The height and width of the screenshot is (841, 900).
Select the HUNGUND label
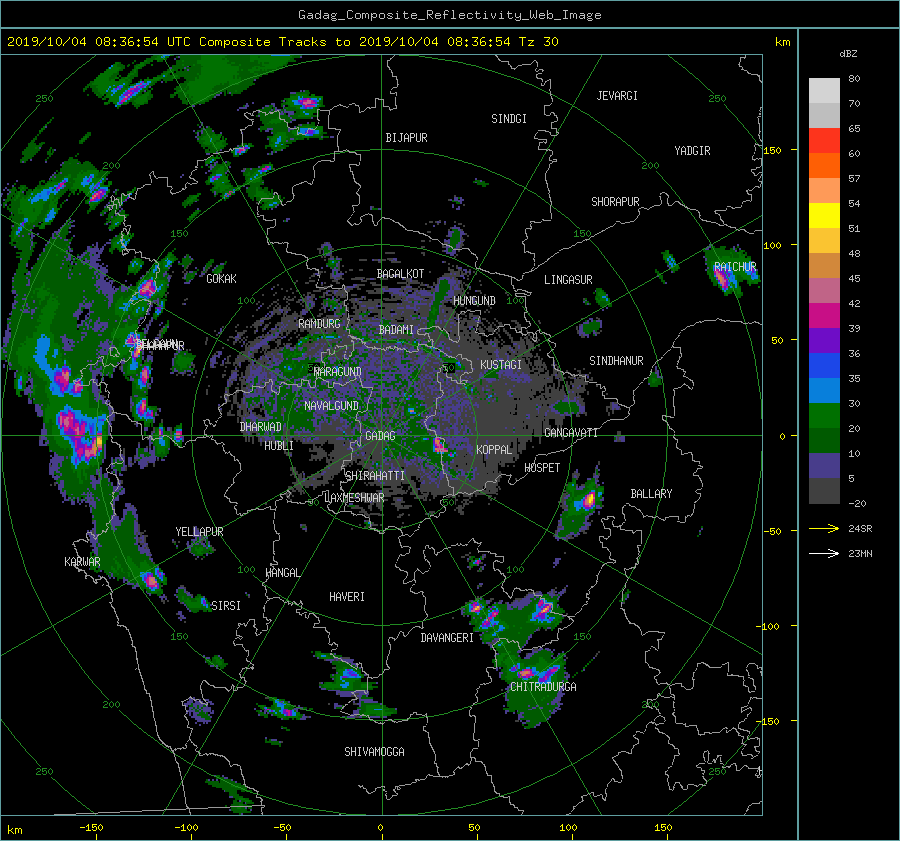(x=474, y=301)
